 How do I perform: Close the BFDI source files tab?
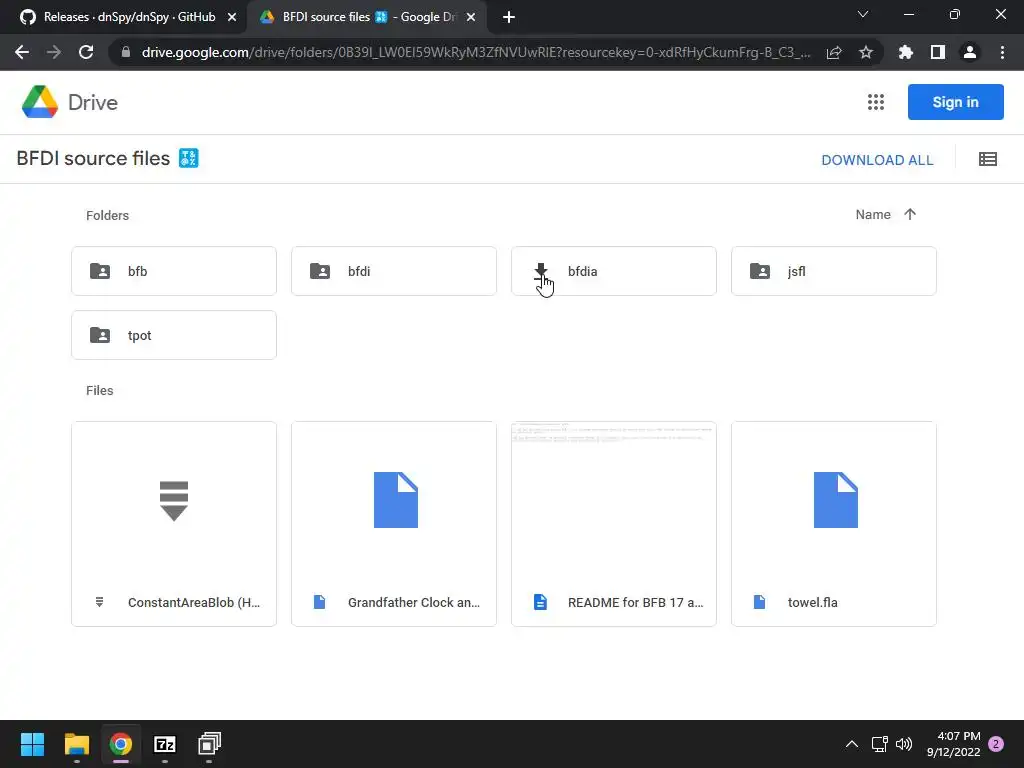tap(471, 17)
